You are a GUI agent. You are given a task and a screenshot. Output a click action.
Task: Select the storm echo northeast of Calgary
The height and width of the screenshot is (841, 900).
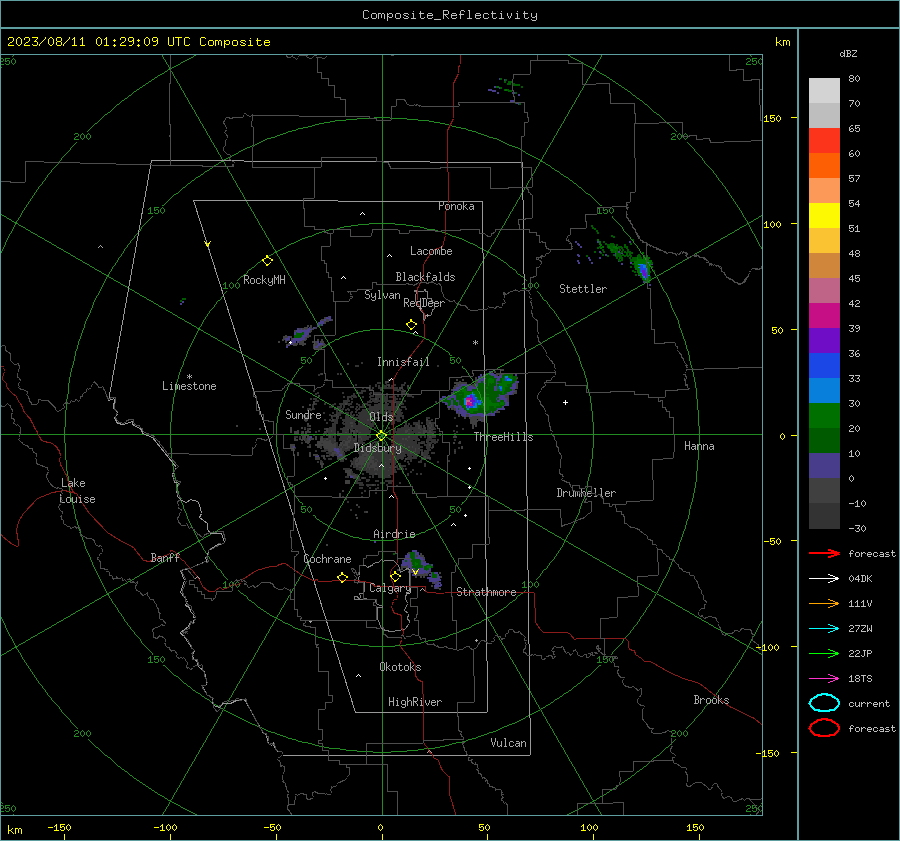pyautogui.click(x=422, y=568)
